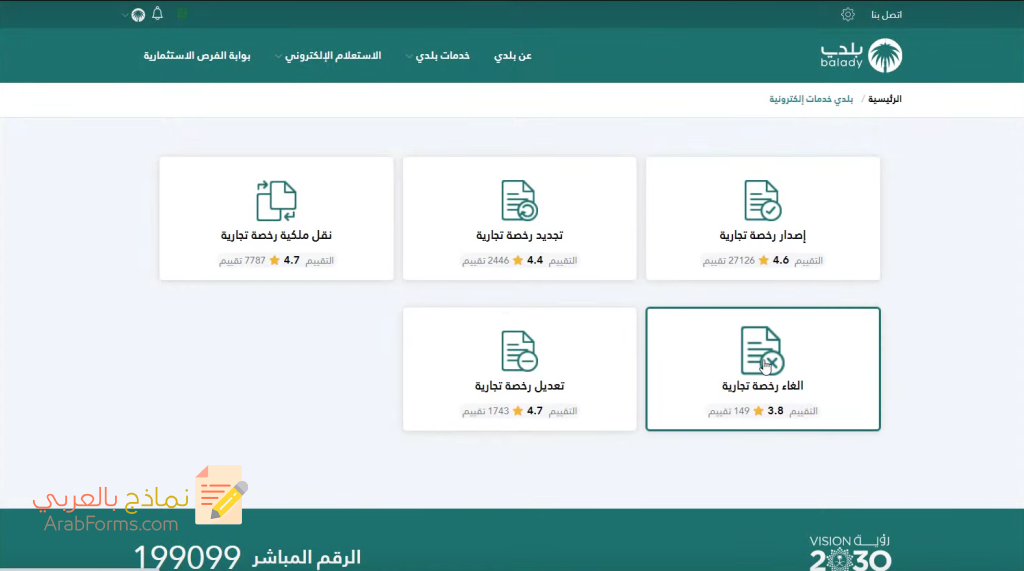Image resolution: width=1024 pixels, height=571 pixels.
Task: Click the تعديل رخصة تجارية edit icon
Action: [519, 351]
